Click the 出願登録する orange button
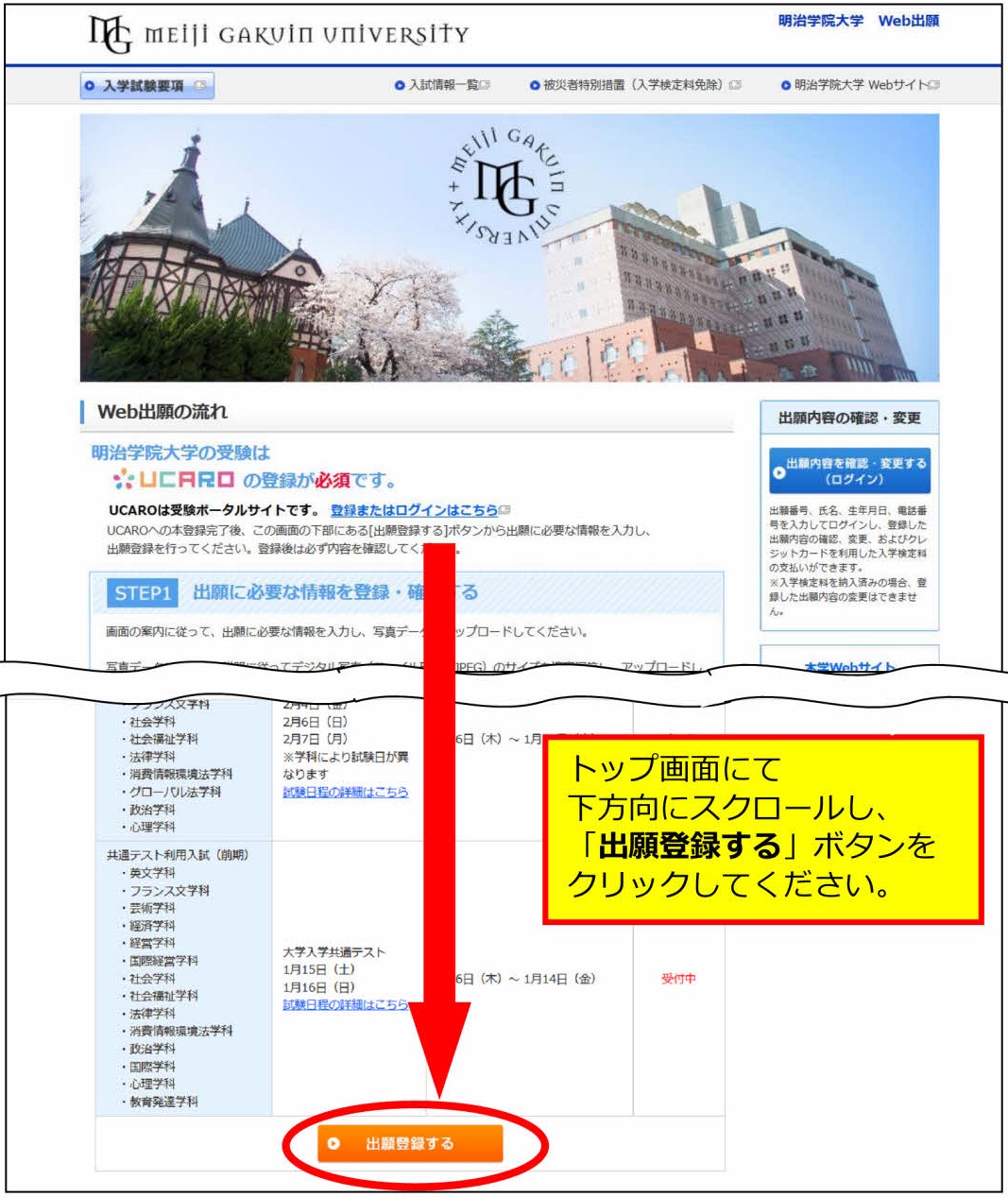The image size is (1008, 1197). pyautogui.click(x=410, y=1143)
